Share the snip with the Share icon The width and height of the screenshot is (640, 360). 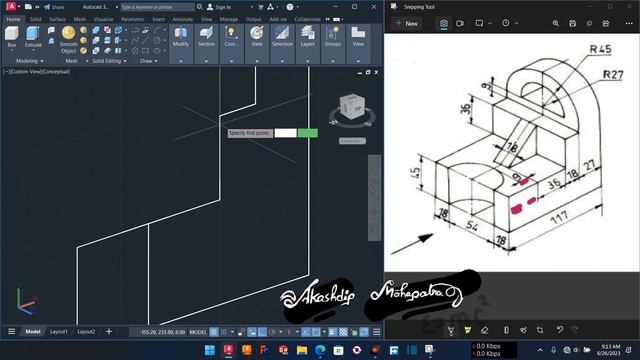pos(606,23)
